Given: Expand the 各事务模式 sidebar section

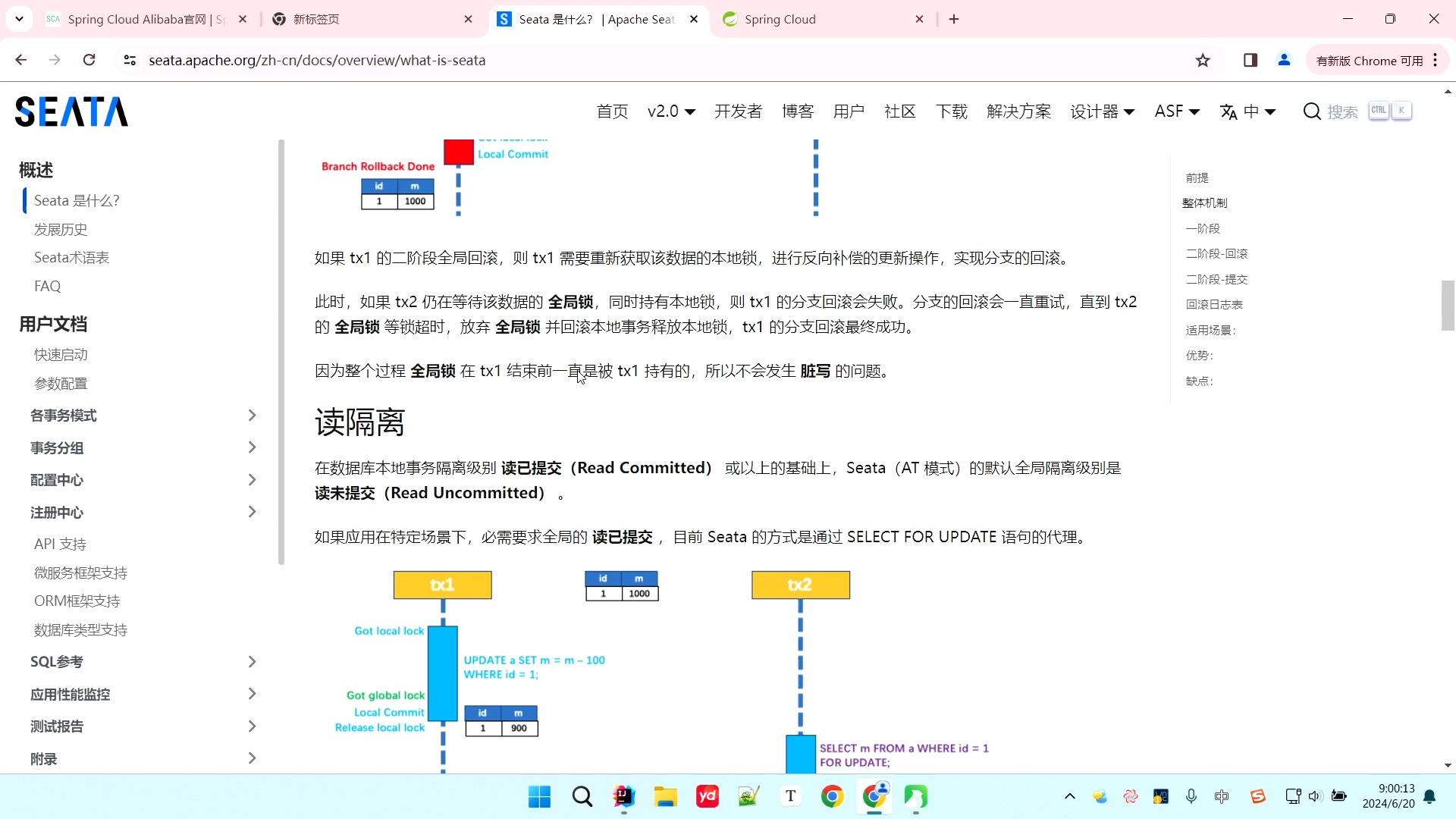Looking at the screenshot, I should tap(253, 416).
